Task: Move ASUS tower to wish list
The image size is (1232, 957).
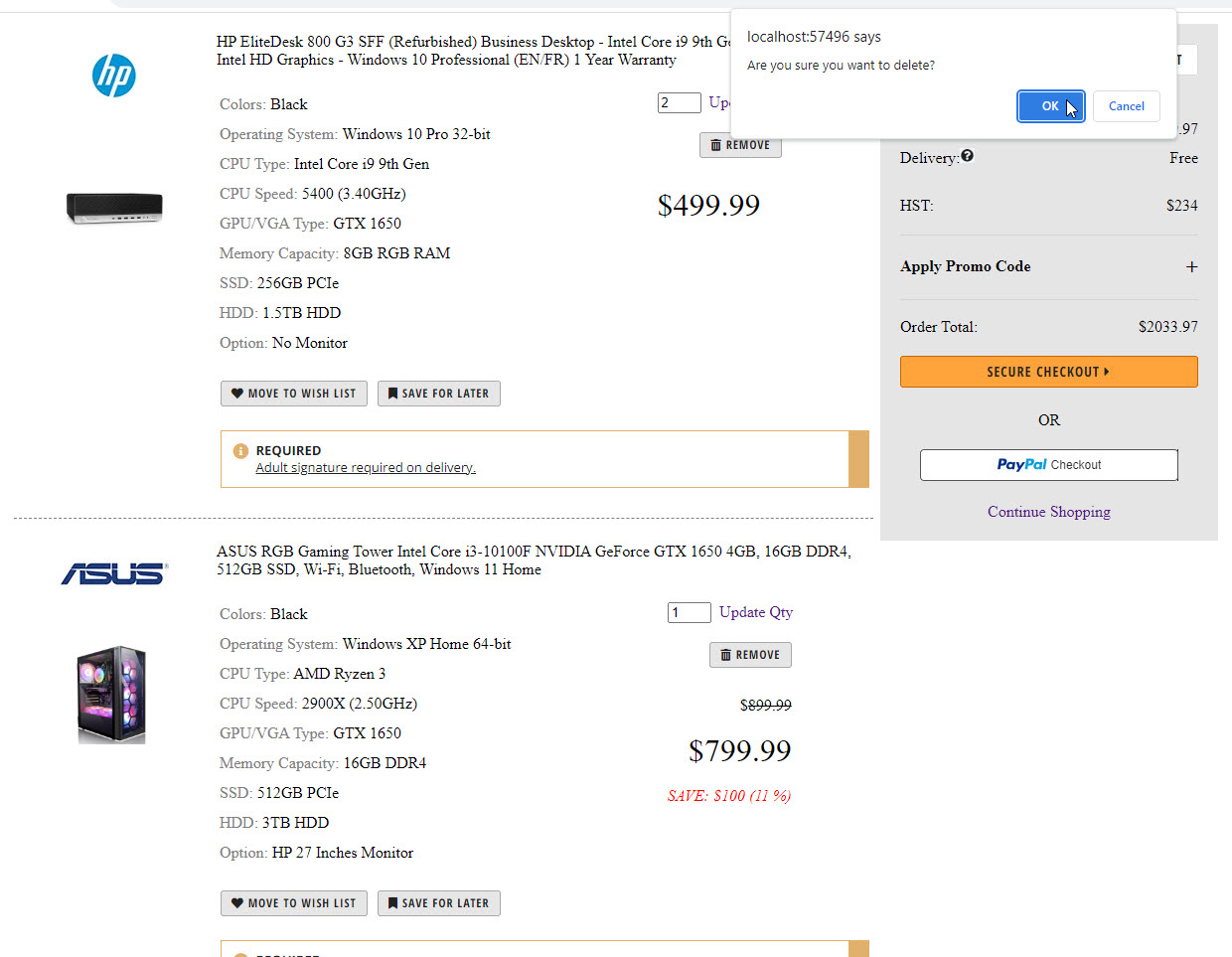Action: coord(294,903)
